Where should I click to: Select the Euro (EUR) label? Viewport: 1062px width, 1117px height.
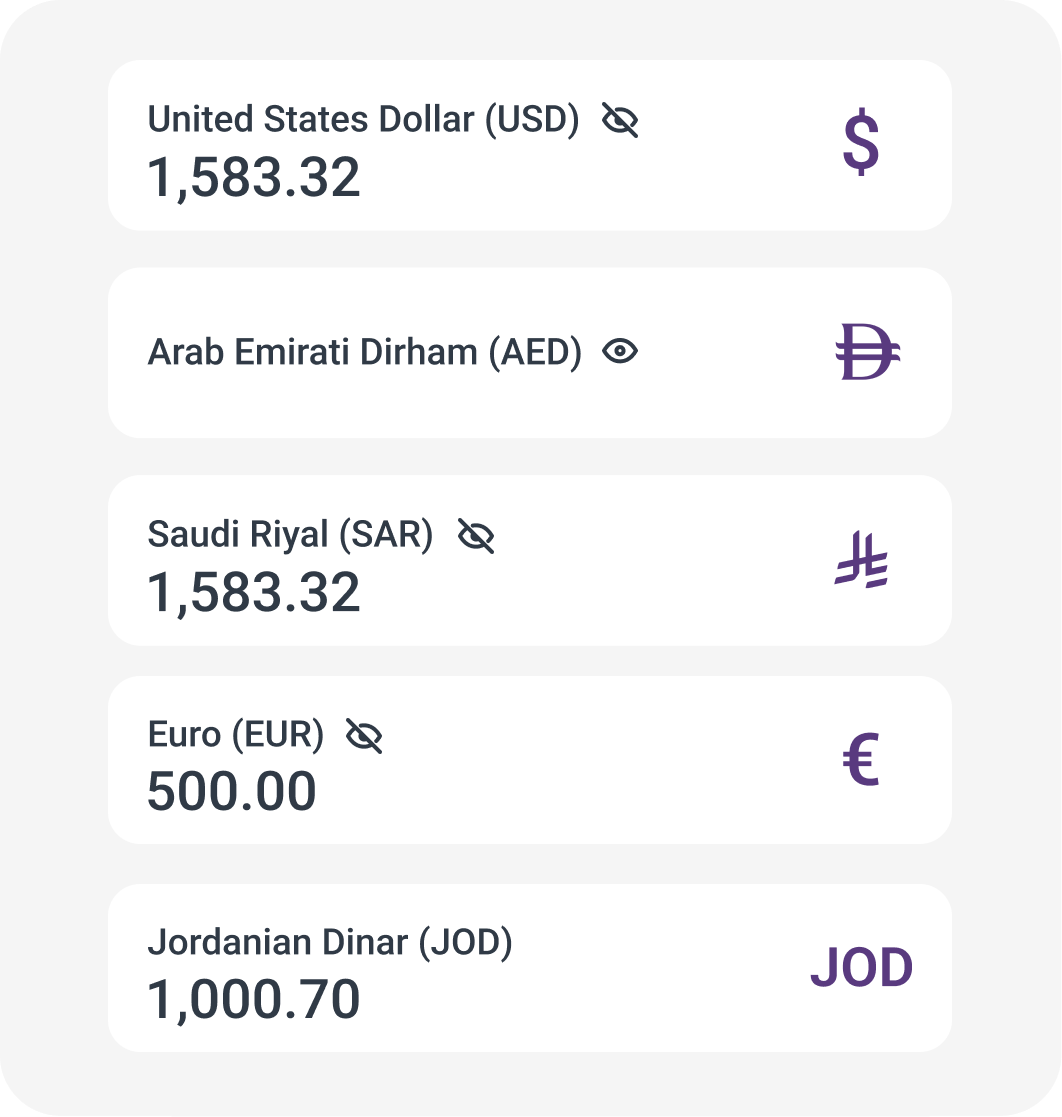click(236, 735)
